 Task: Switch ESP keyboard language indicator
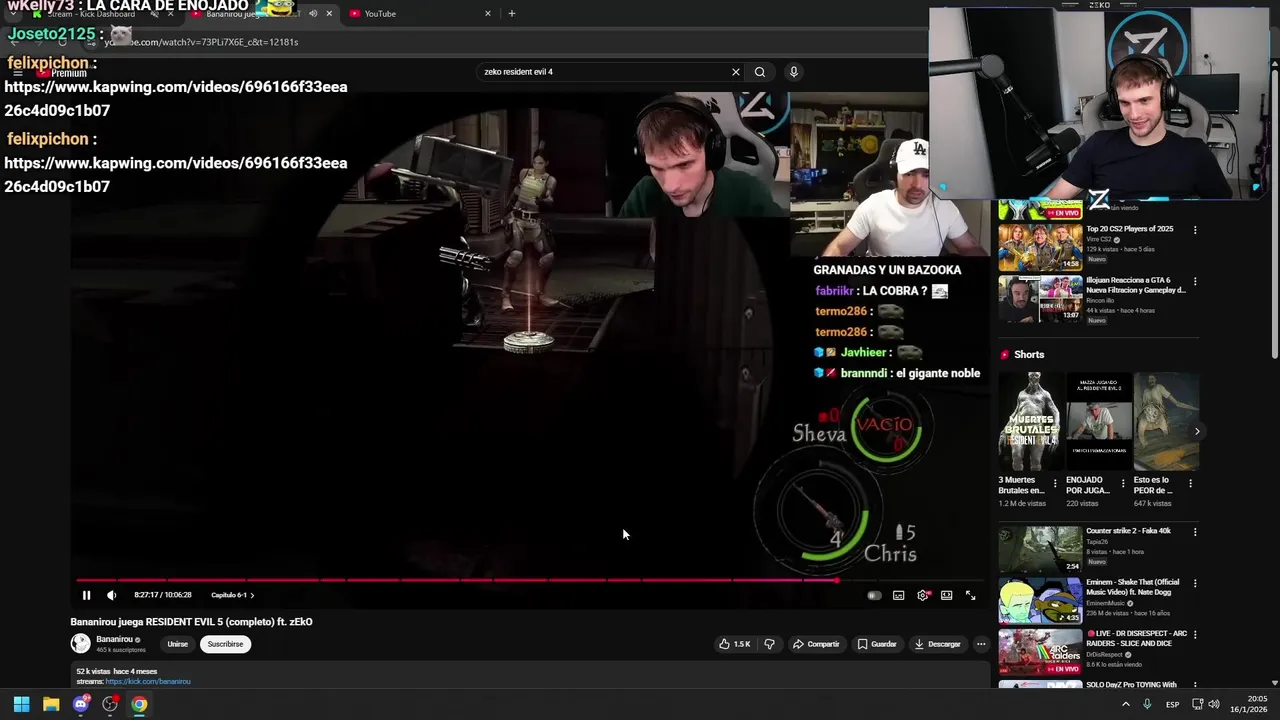[x=1172, y=704]
